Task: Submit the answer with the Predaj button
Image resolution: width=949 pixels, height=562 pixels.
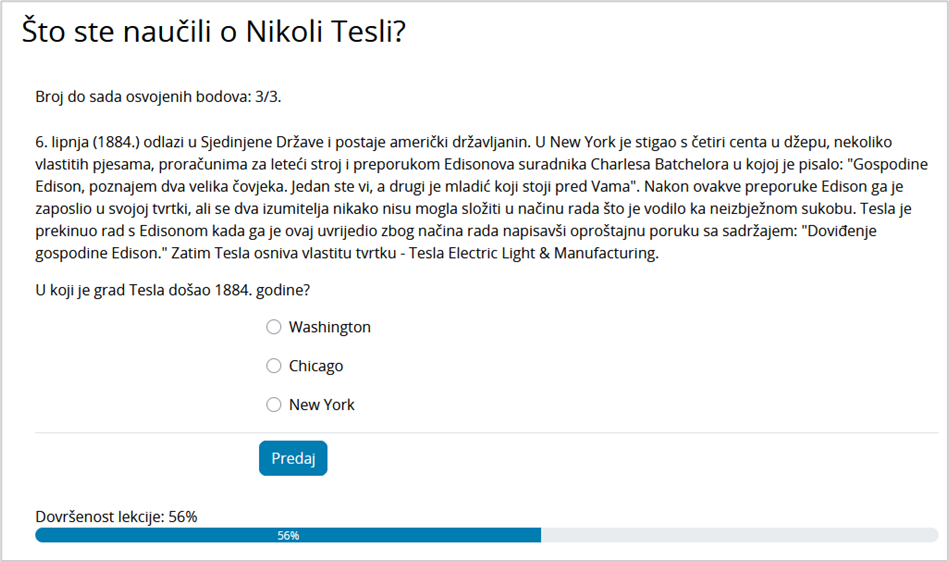Action: tap(293, 458)
